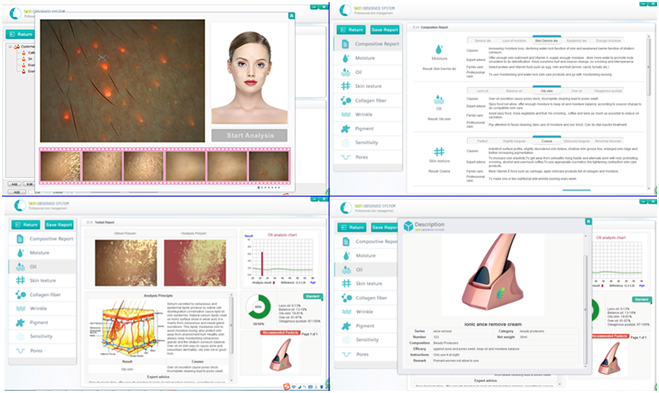The width and height of the screenshot is (659, 393).
Task: Click the Wrinkle icon beside the Composite Report page
Action: coord(345,114)
